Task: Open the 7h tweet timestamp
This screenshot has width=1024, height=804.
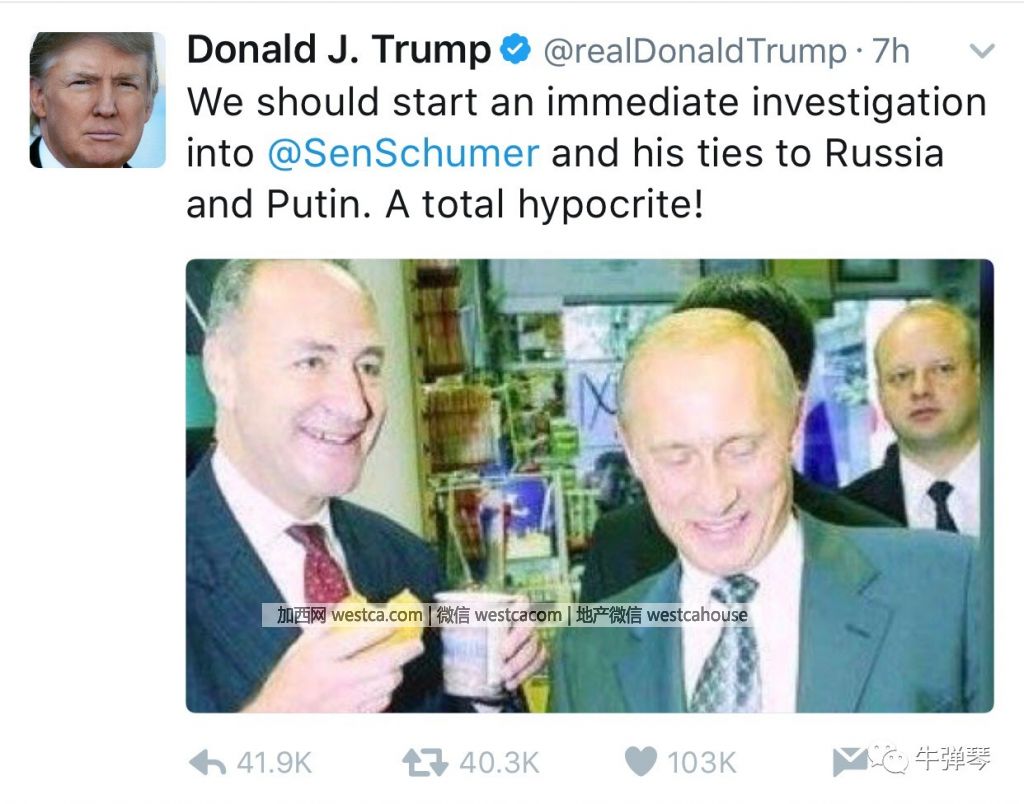Action: (x=891, y=51)
